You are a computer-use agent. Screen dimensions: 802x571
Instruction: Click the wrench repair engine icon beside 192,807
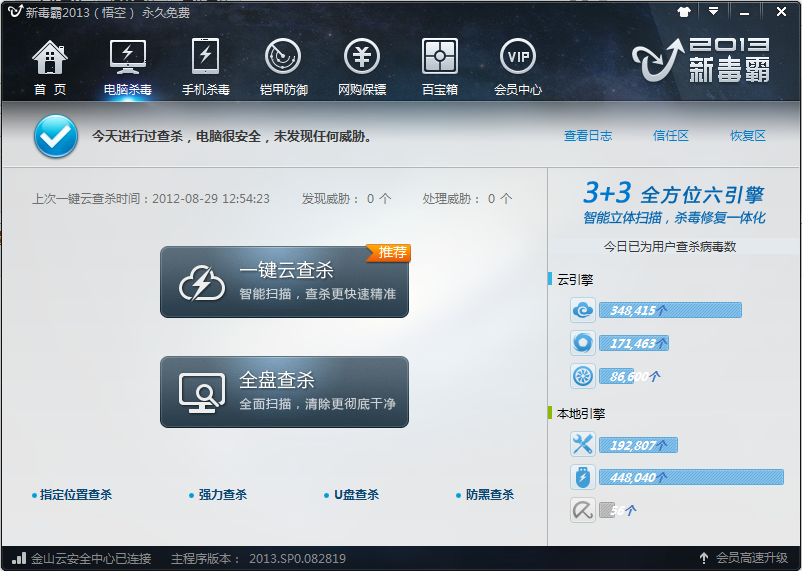(583, 444)
